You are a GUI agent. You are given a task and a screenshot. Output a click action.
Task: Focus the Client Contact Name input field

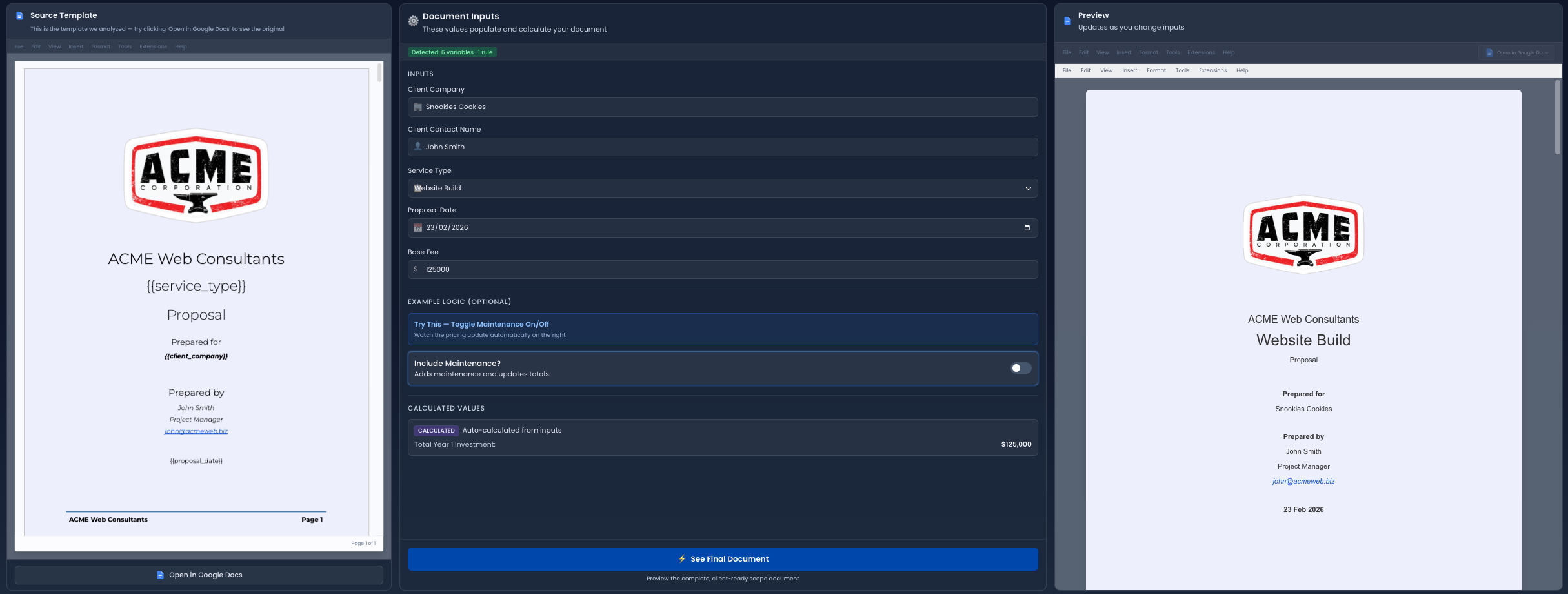(723, 147)
